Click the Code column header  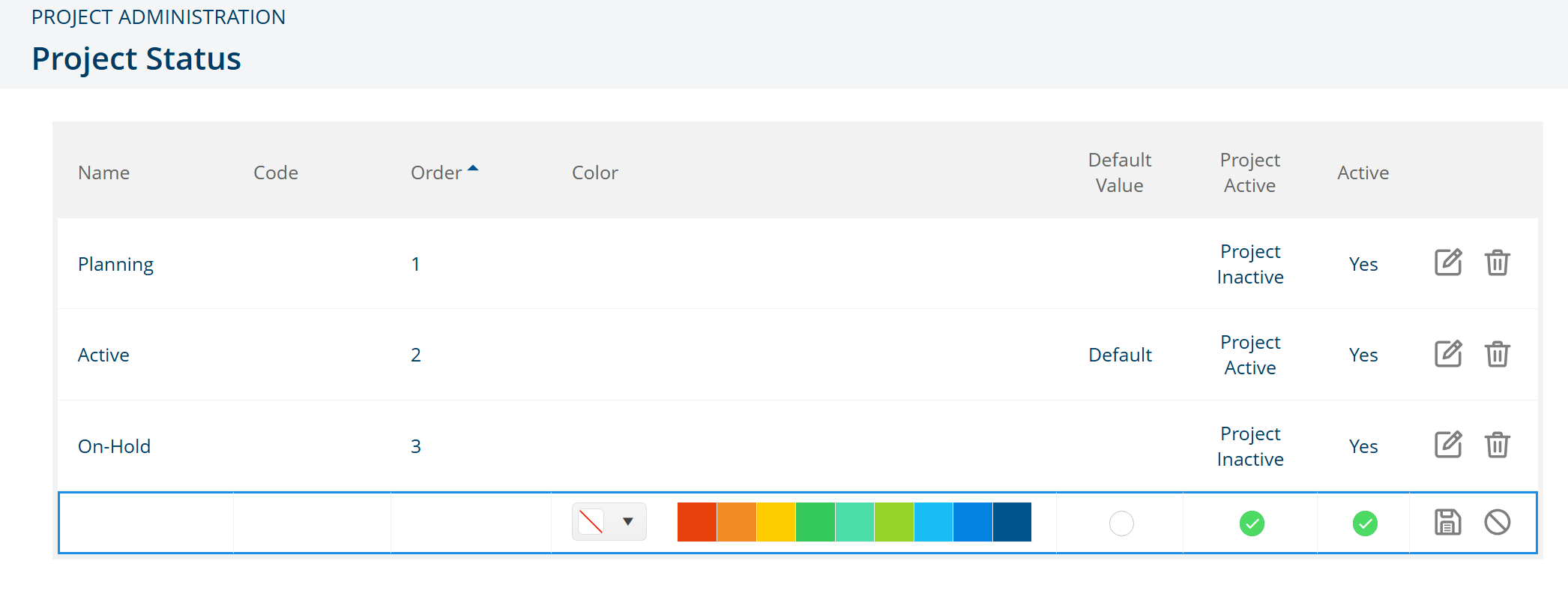pos(275,172)
